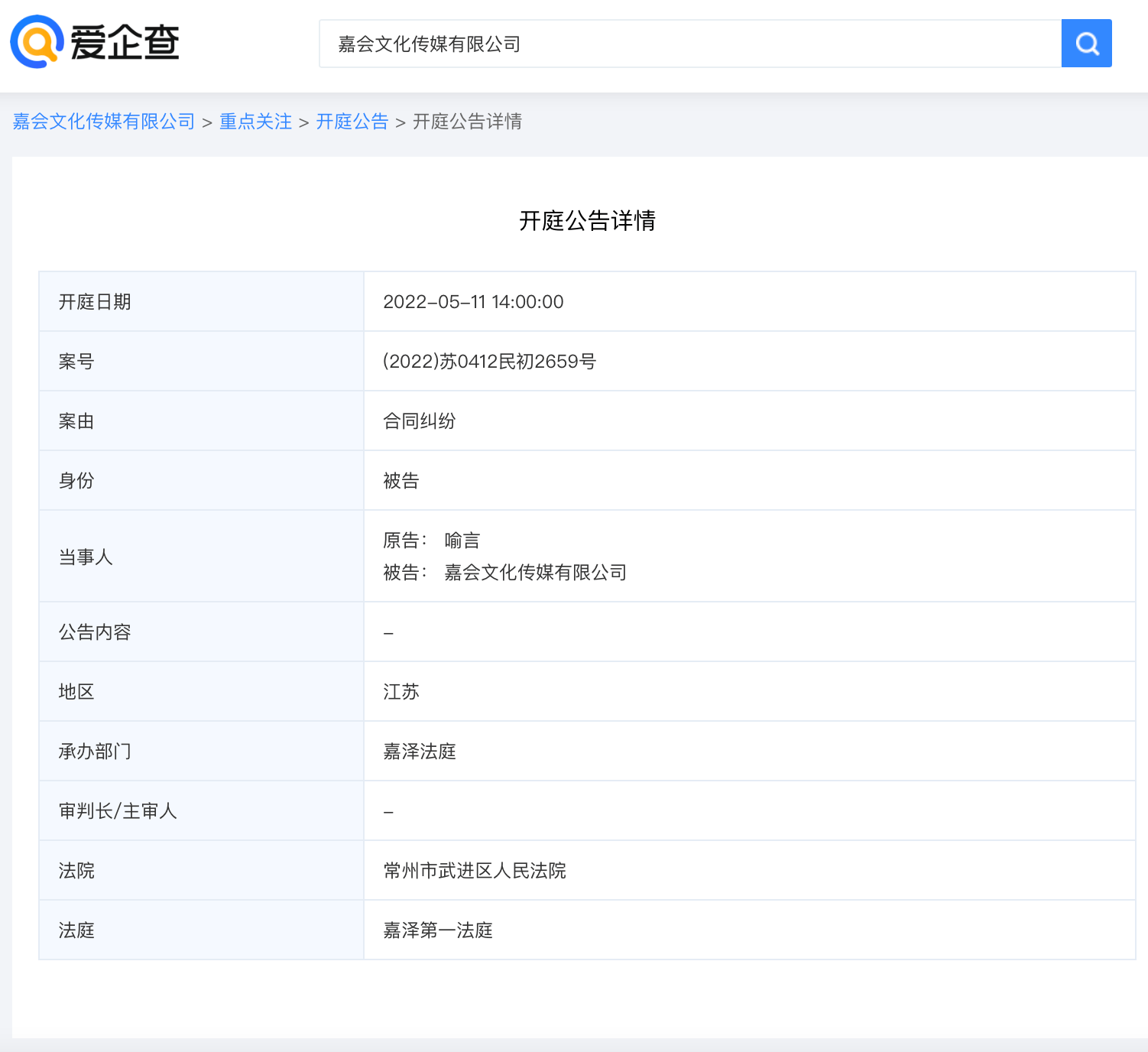The width and height of the screenshot is (1148, 1052).
Task: Select plaintiff name 喻言
Action: pyautogui.click(x=462, y=539)
